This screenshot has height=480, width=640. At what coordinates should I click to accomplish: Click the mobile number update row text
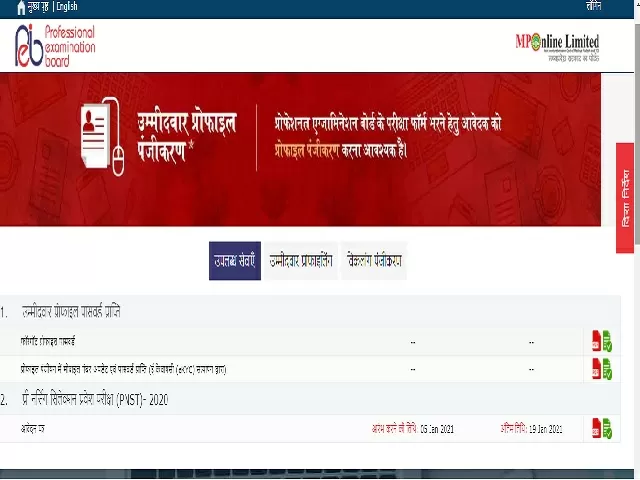(x=123, y=369)
